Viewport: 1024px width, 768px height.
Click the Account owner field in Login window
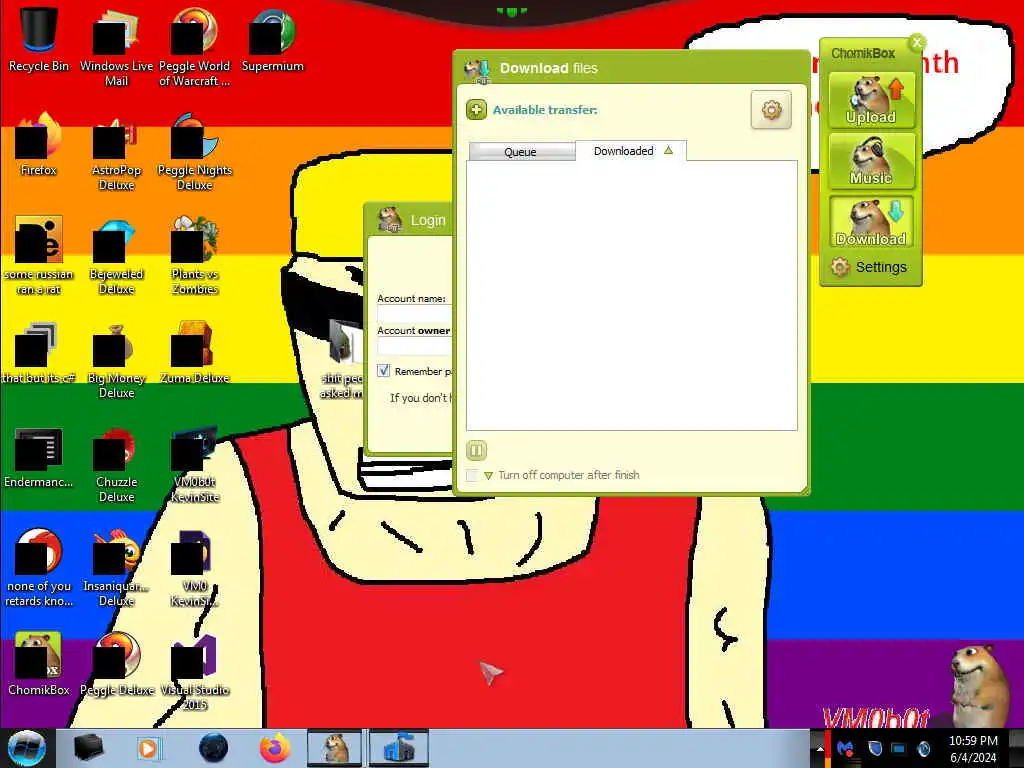(415, 346)
